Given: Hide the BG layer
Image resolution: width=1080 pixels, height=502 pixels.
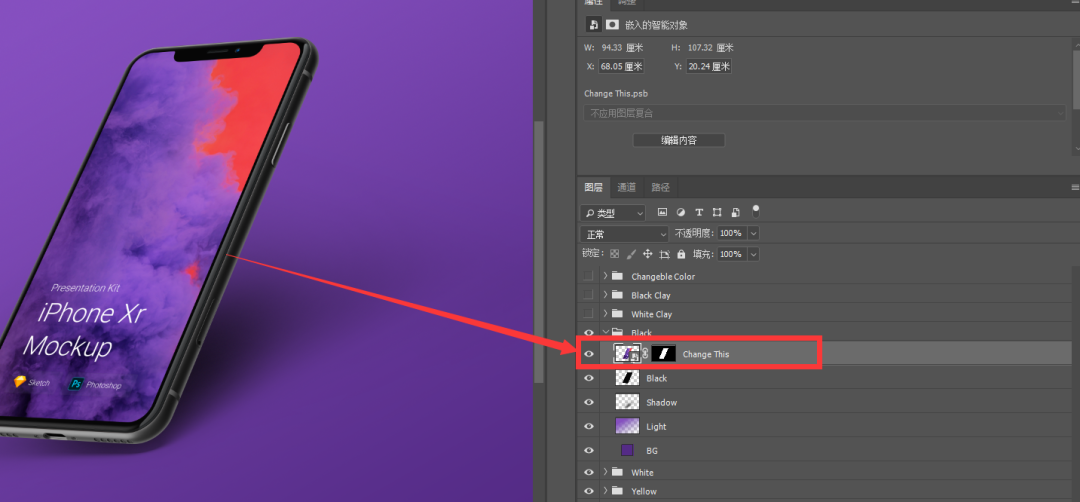Looking at the screenshot, I should coord(588,450).
